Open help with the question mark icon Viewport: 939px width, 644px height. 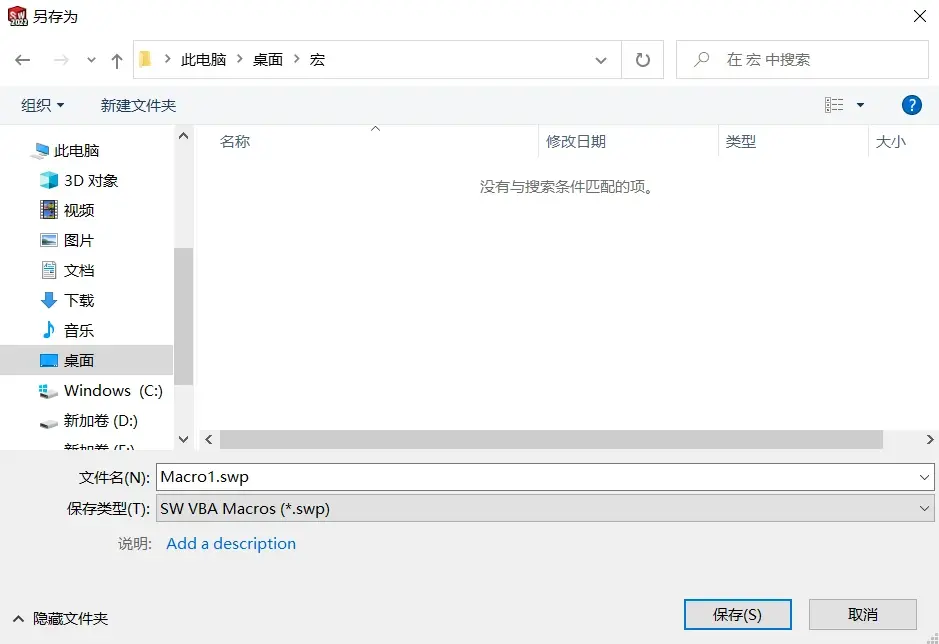coord(911,105)
